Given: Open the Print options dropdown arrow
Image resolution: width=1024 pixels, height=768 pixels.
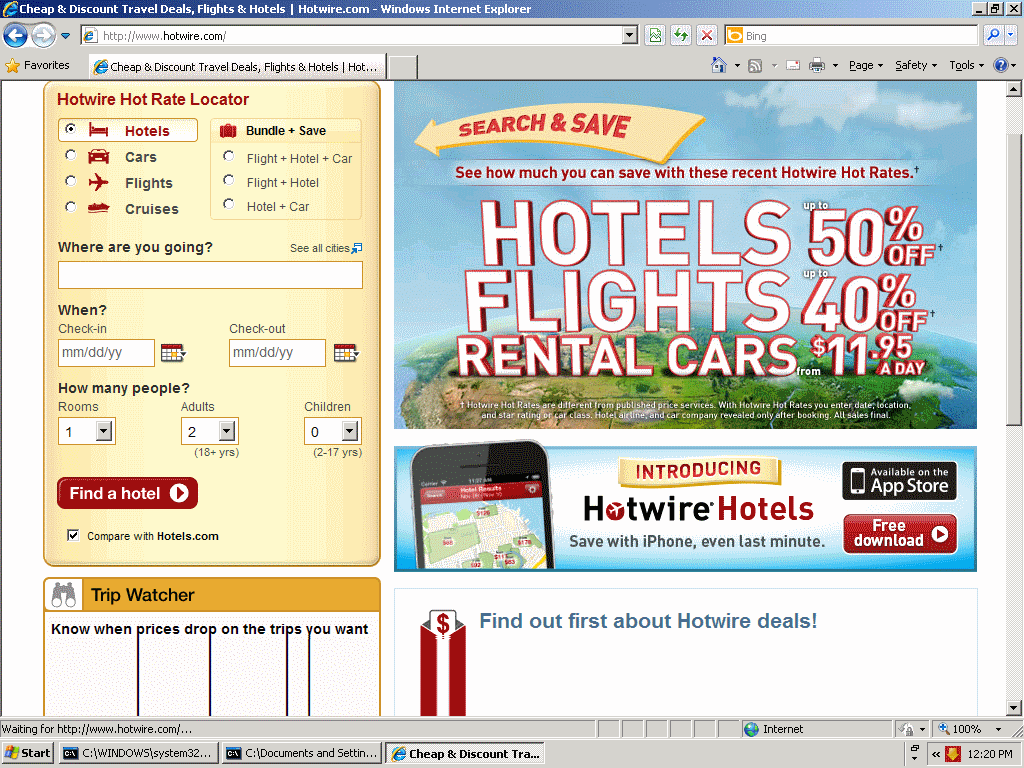Looking at the screenshot, I should (x=835, y=65).
